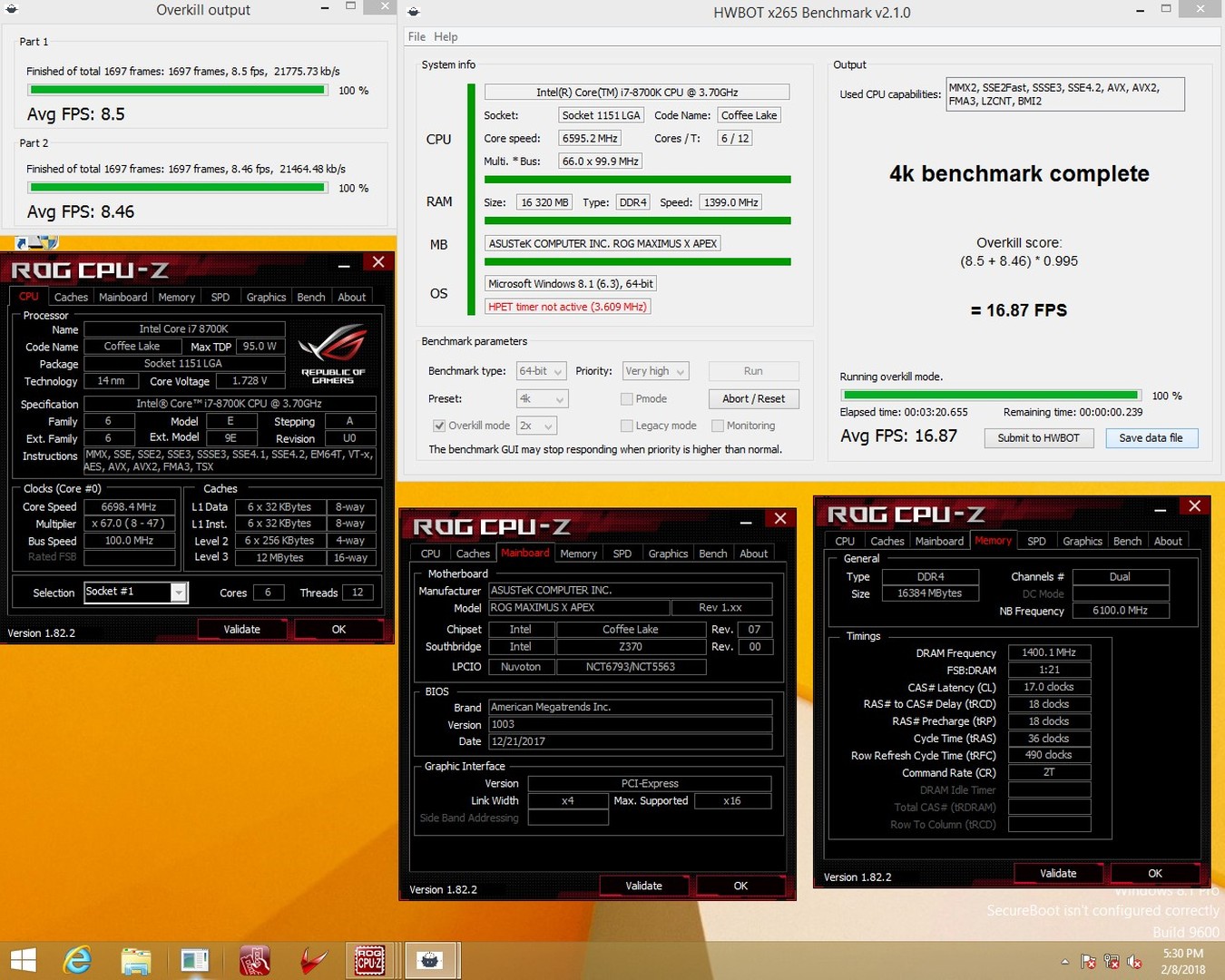
Task: Click Validate in the CPU-Z processor window
Action: coord(241,629)
